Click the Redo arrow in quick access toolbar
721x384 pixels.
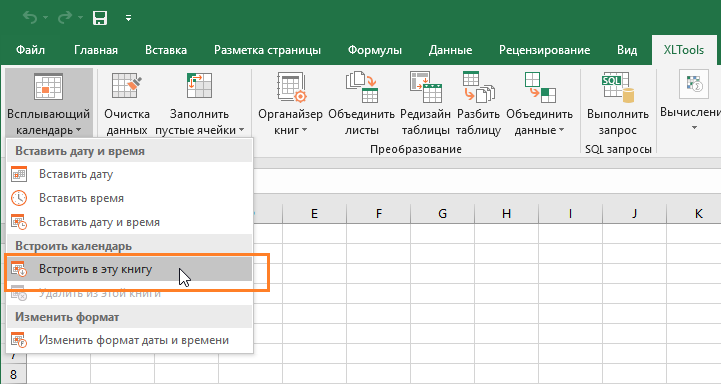[x=64, y=17]
